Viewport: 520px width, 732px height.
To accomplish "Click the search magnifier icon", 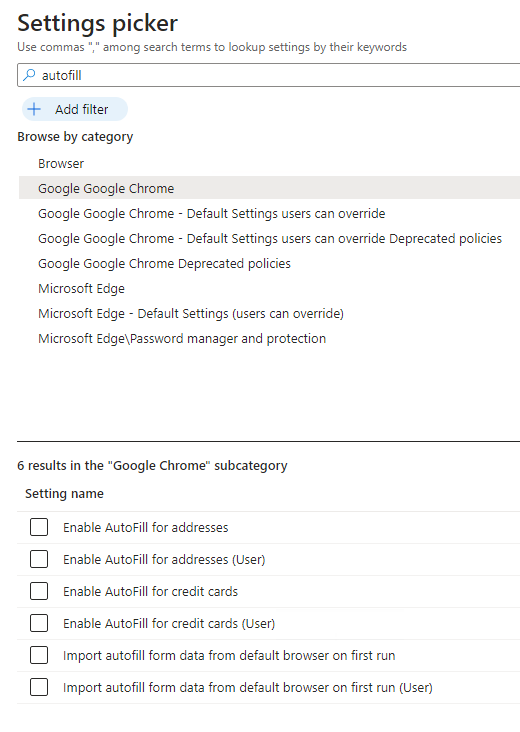I will click(29, 75).
